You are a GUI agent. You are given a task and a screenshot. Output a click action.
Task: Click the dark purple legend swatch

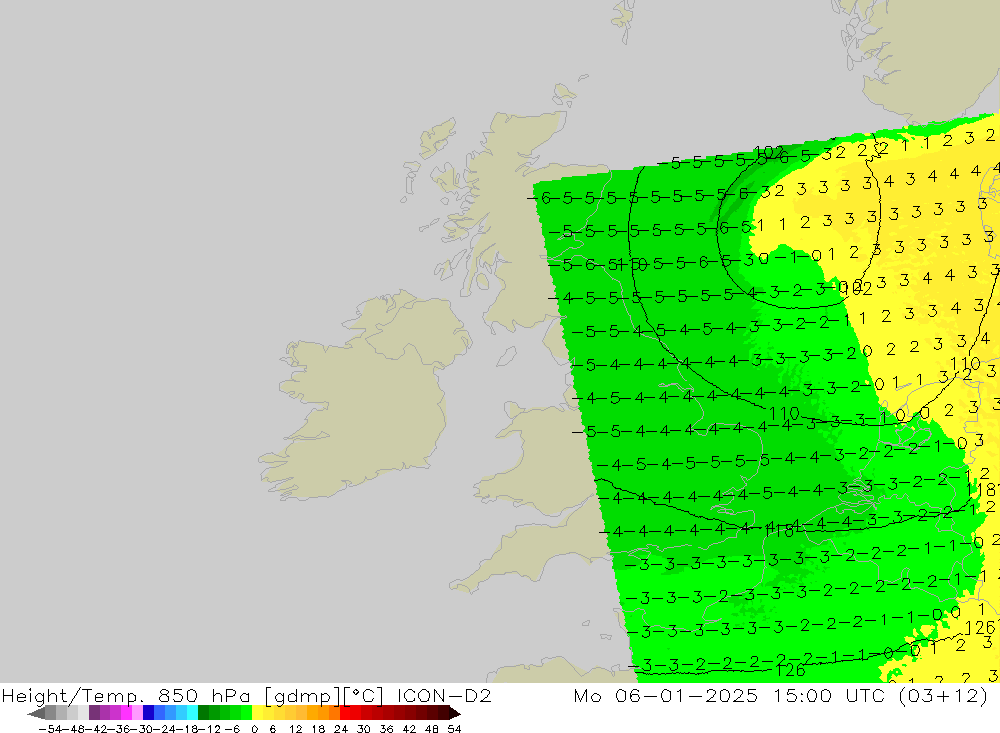[94, 713]
